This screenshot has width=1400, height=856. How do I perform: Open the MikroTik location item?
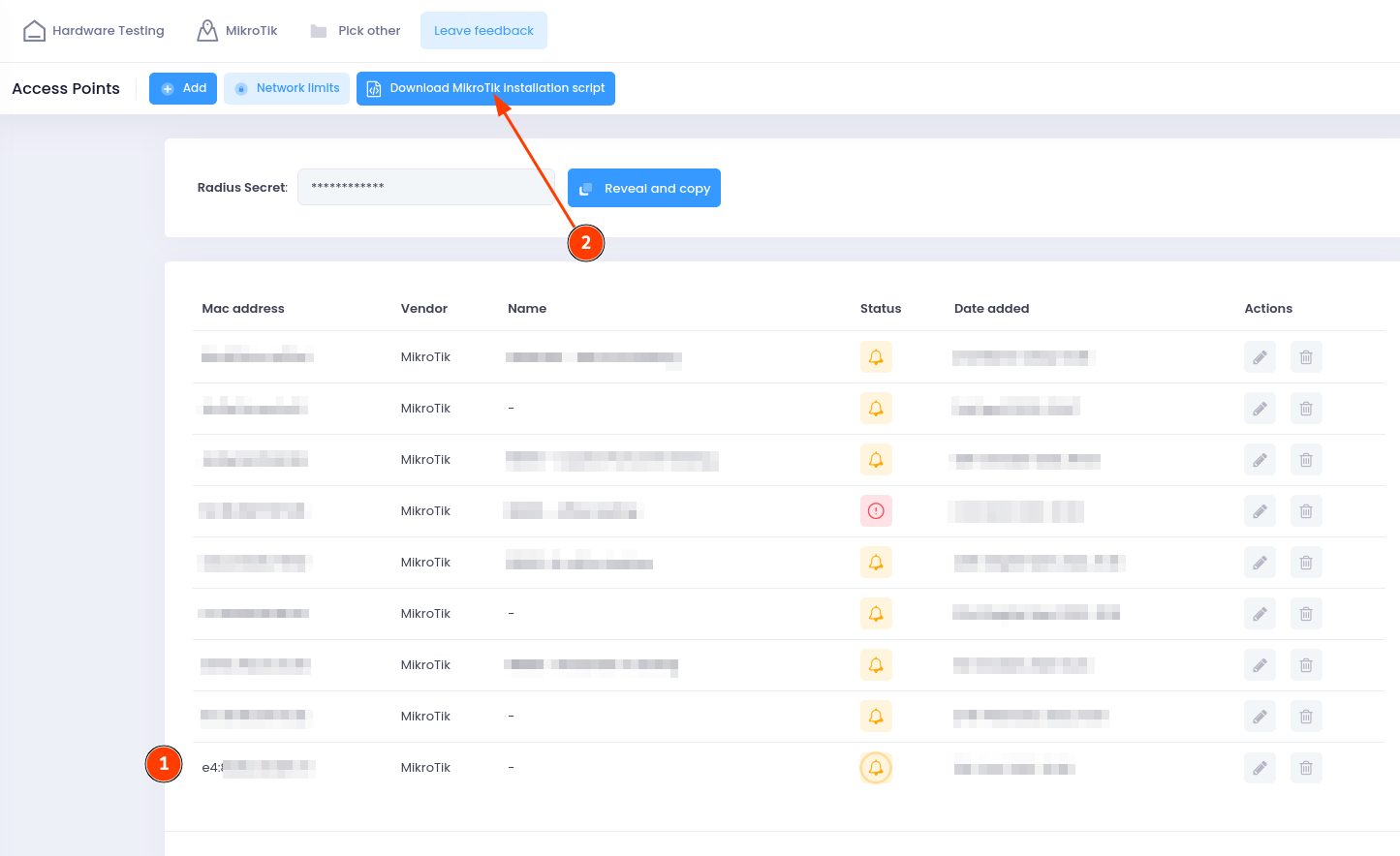click(x=237, y=31)
